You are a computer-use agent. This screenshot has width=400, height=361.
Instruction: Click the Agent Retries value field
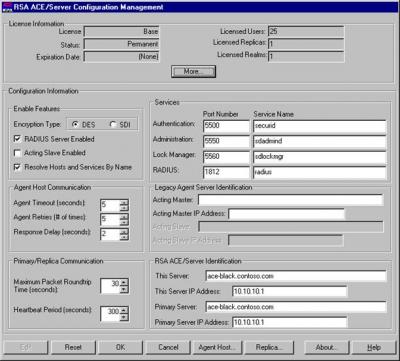click(x=110, y=220)
